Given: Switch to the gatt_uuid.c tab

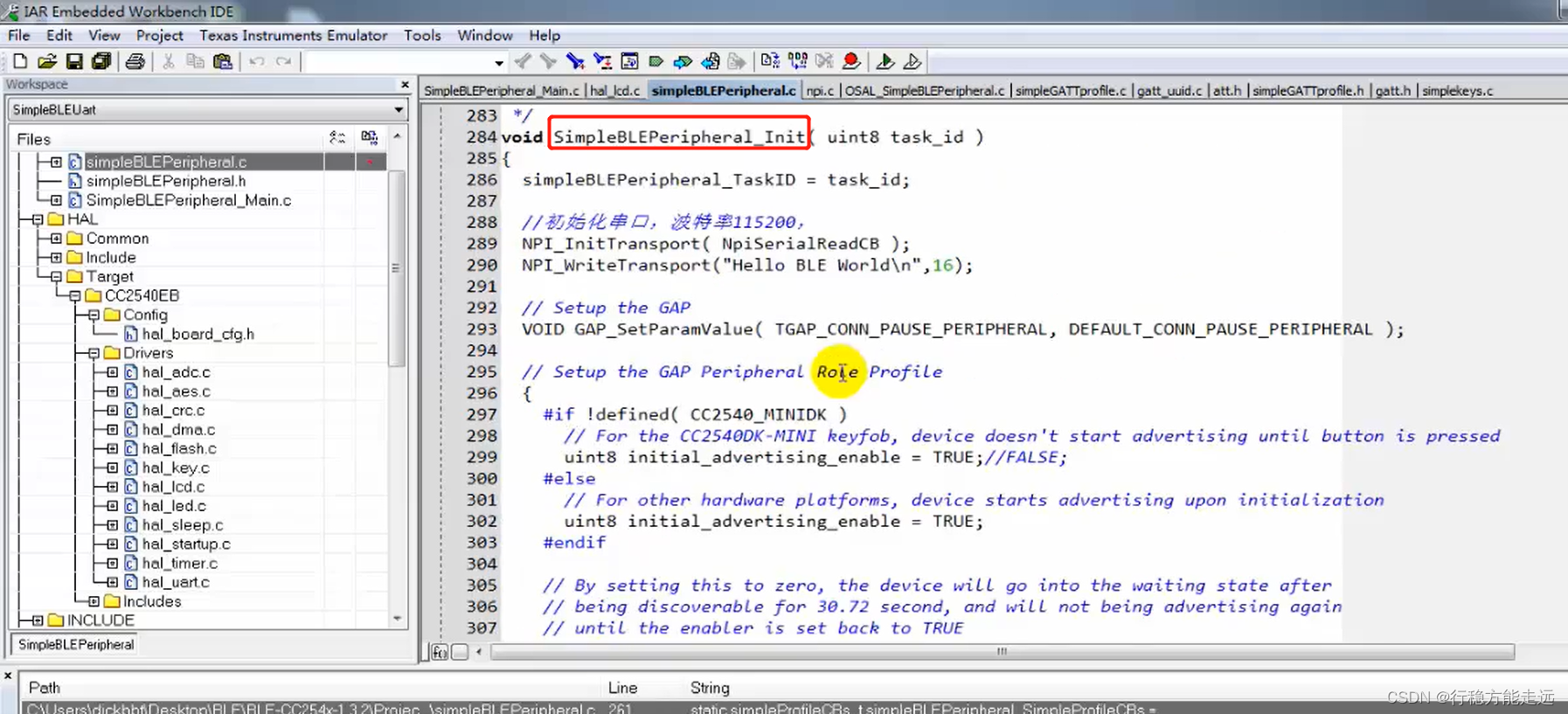Looking at the screenshot, I should point(1169,91).
